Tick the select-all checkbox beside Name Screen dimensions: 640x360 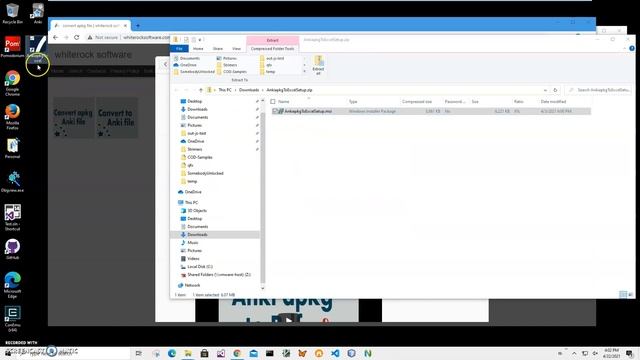click(x=273, y=101)
